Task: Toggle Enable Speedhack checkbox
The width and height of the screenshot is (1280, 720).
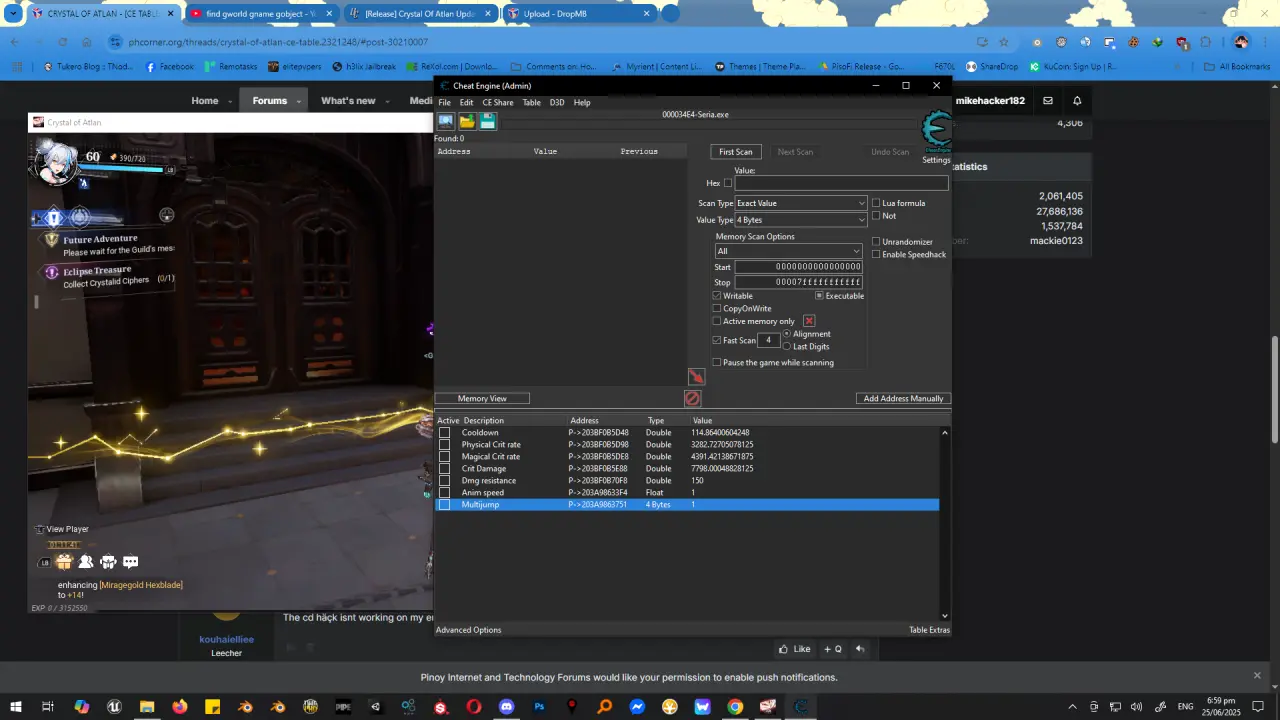Action: pos(876,255)
